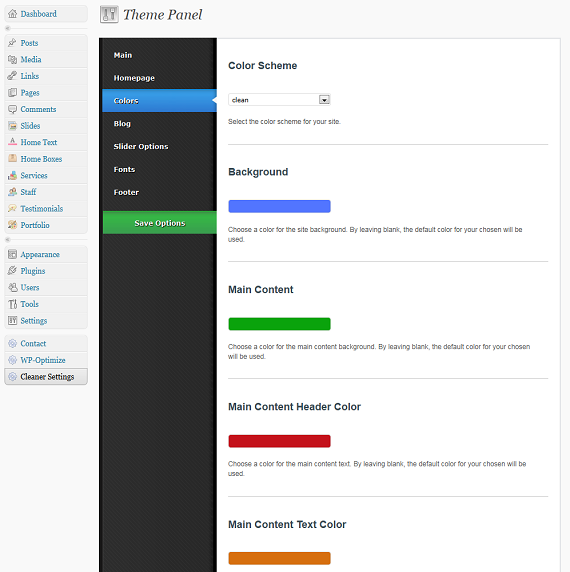The width and height of the screenshot is (570, 572).
Task: Click the Color Scheme select field showing clean
Action: coord(279,100)
